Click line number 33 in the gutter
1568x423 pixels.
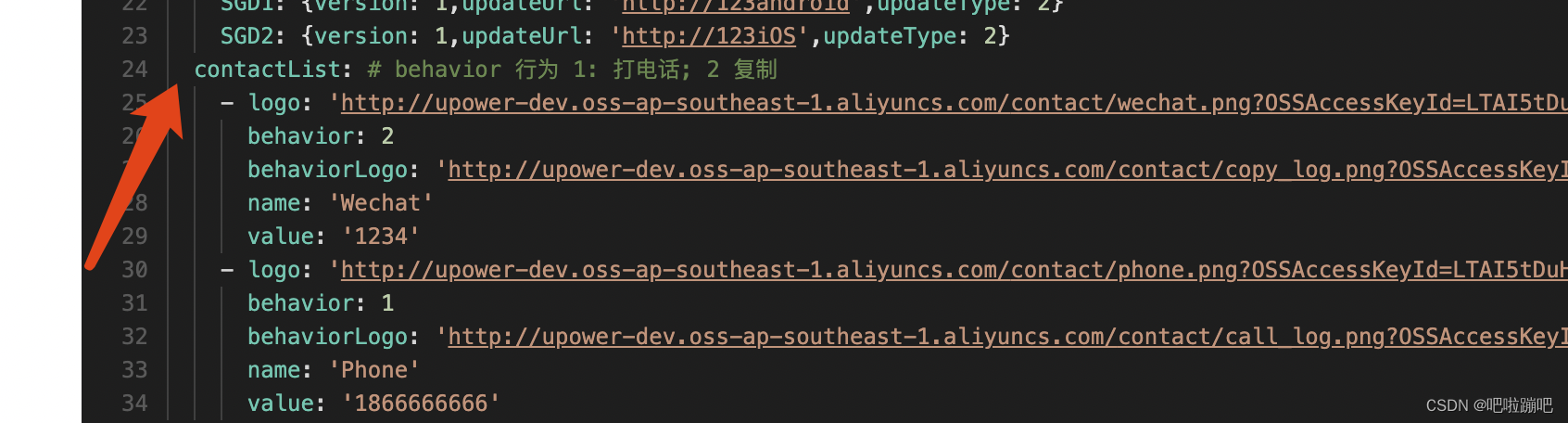click(134, 370)
